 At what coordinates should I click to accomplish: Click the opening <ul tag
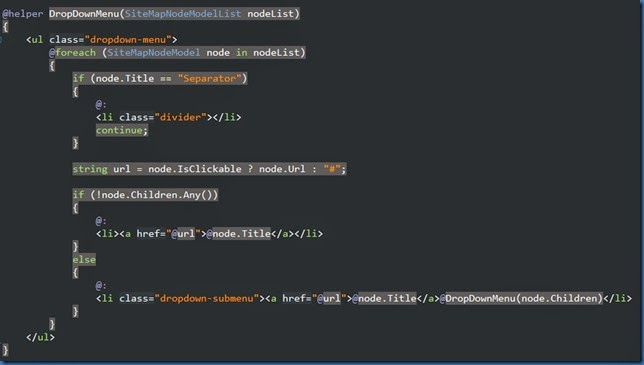(x=34, y=39)
